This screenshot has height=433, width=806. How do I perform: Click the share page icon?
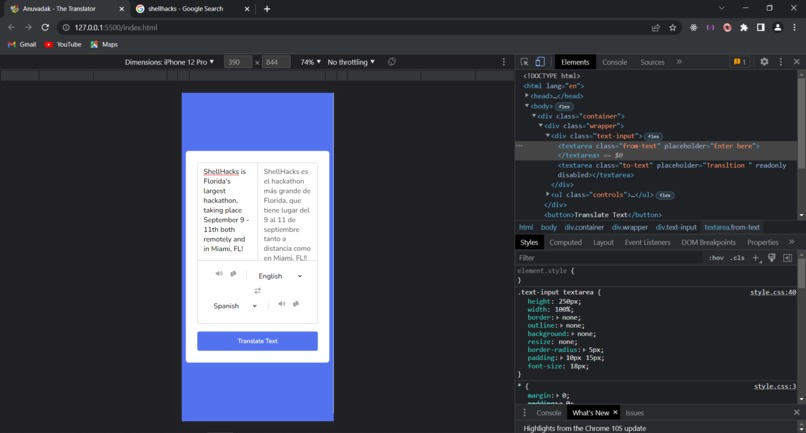pyautogui.click(x=656, y=28)
